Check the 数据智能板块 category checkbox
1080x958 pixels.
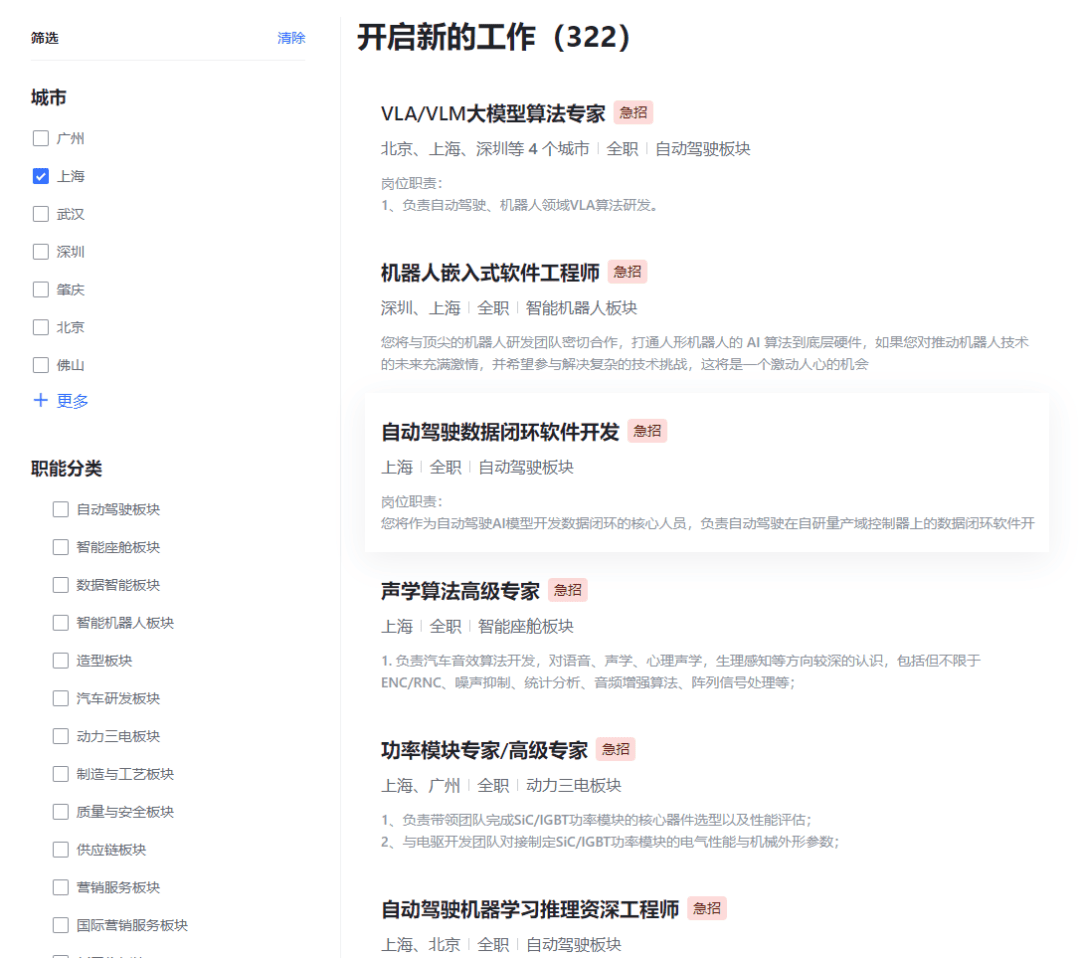[61, 585]
